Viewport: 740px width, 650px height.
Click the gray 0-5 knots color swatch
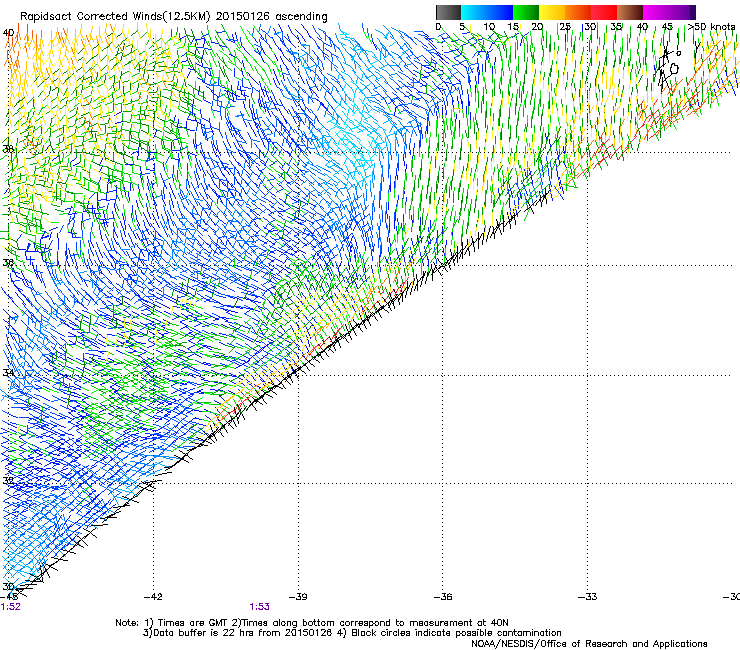(448, 12)
